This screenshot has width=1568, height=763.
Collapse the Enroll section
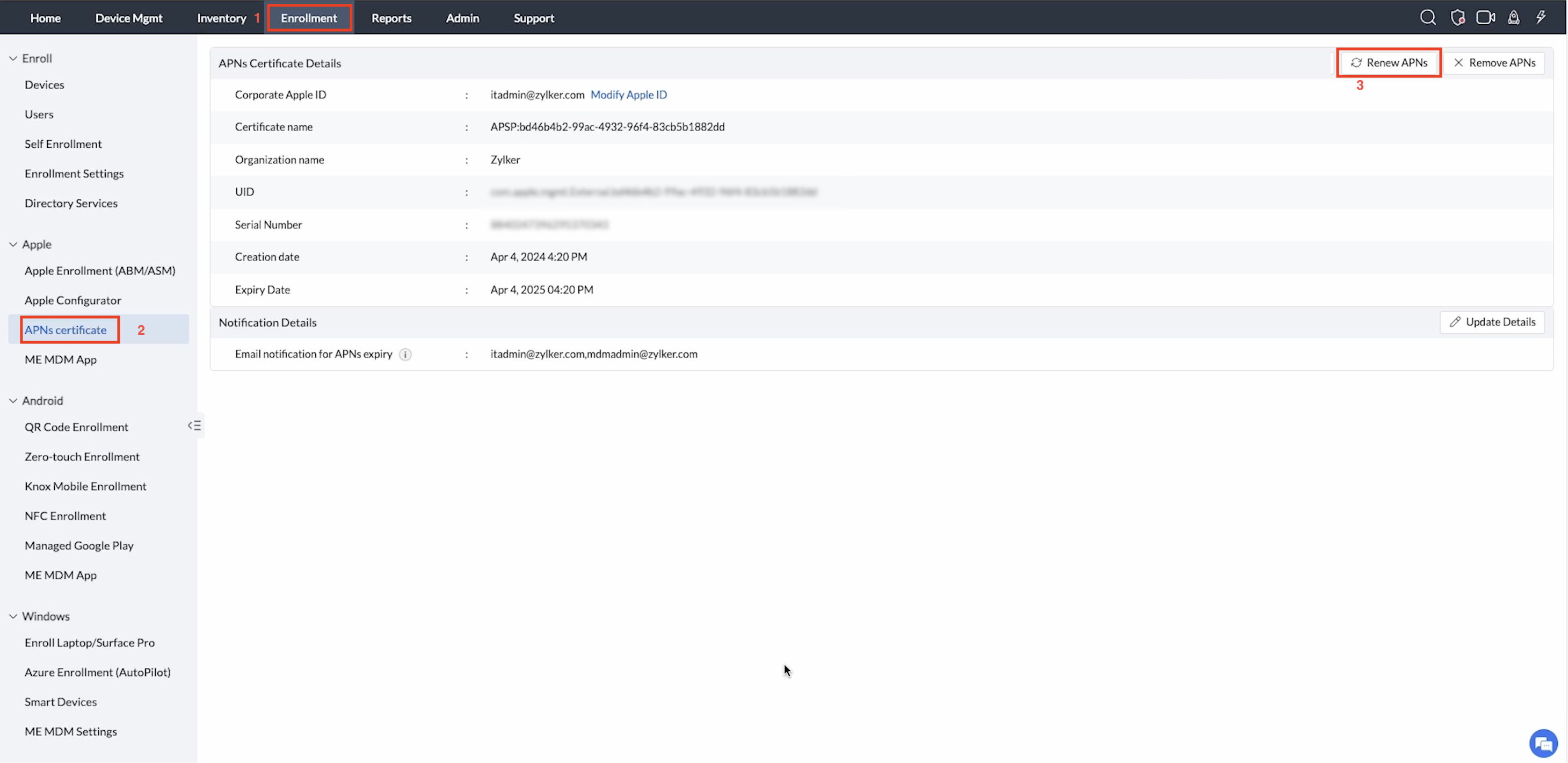[x=13, y=59]
